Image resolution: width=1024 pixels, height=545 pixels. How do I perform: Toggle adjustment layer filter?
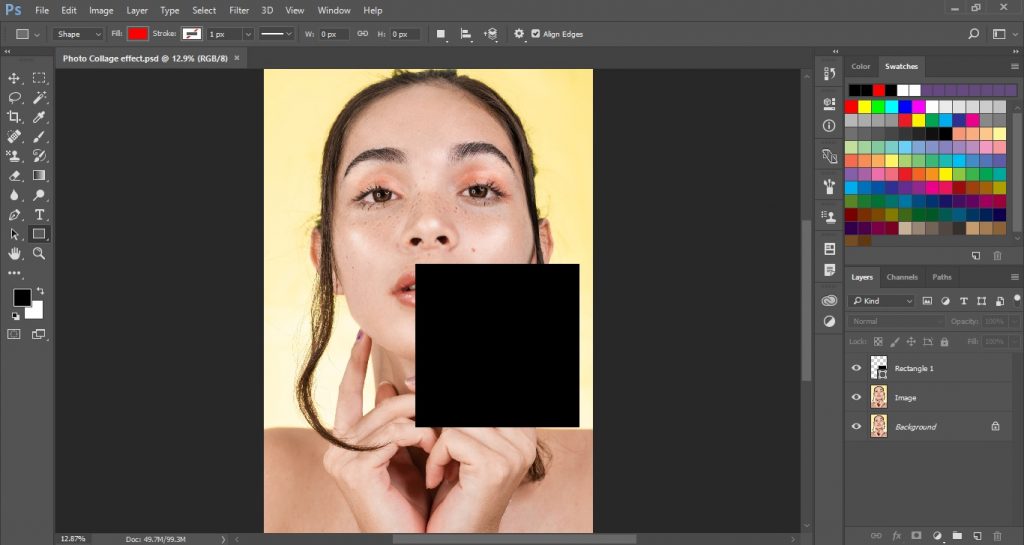945,301
